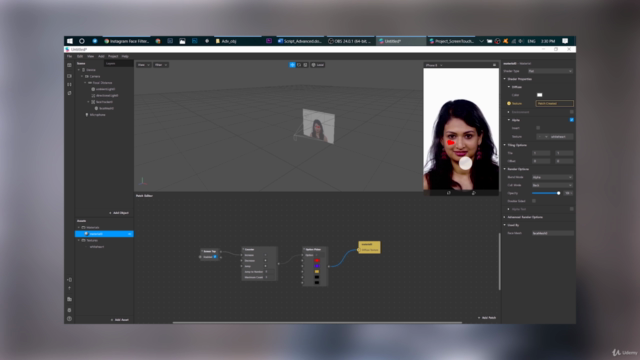This screenshot has width=640, height=360.
Task: Collapse the Tiling Options section
Action: 504,145
